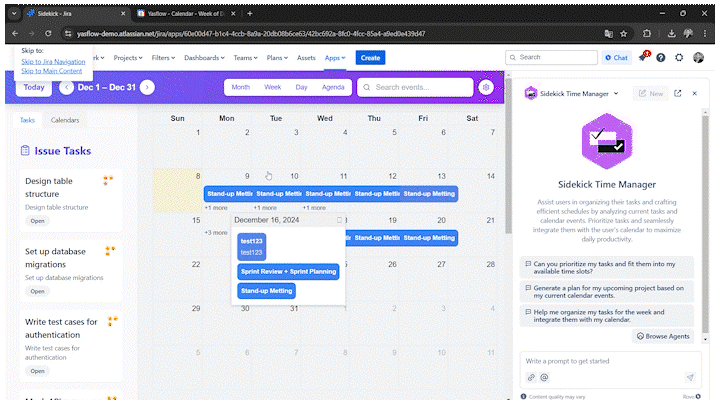Viewport: 720px width, 400px height.
Task: Click sparkle icon on Design table structure
Action: 108,180
